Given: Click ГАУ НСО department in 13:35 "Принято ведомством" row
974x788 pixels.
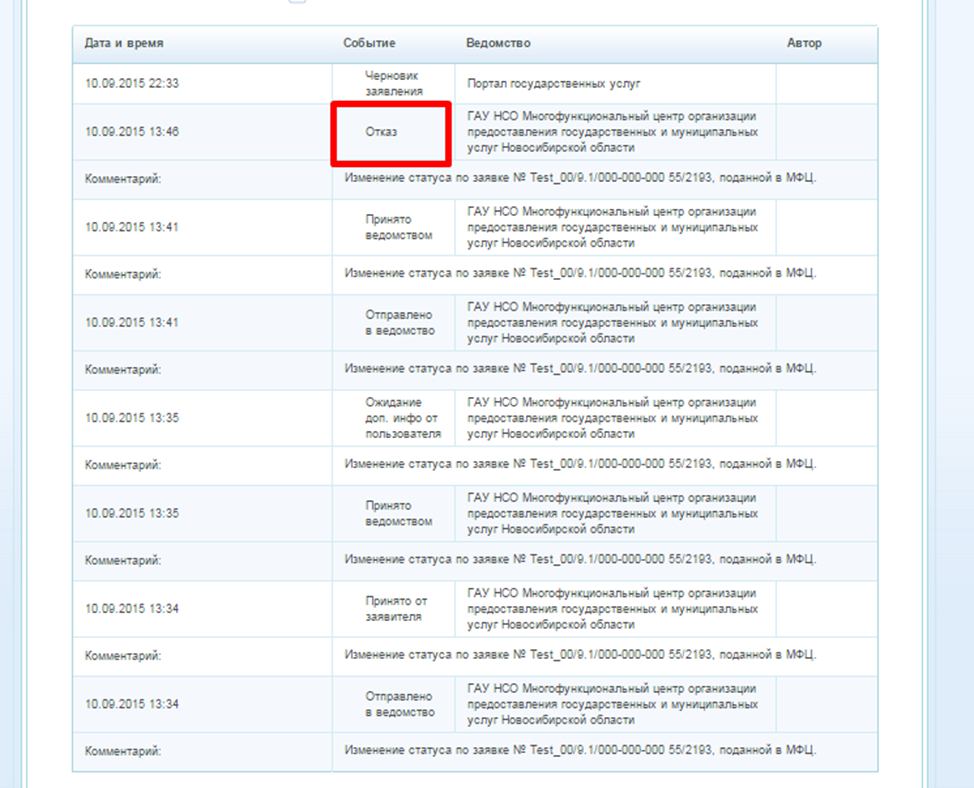Looking at the screenshot, I should (x=612, y=514).
